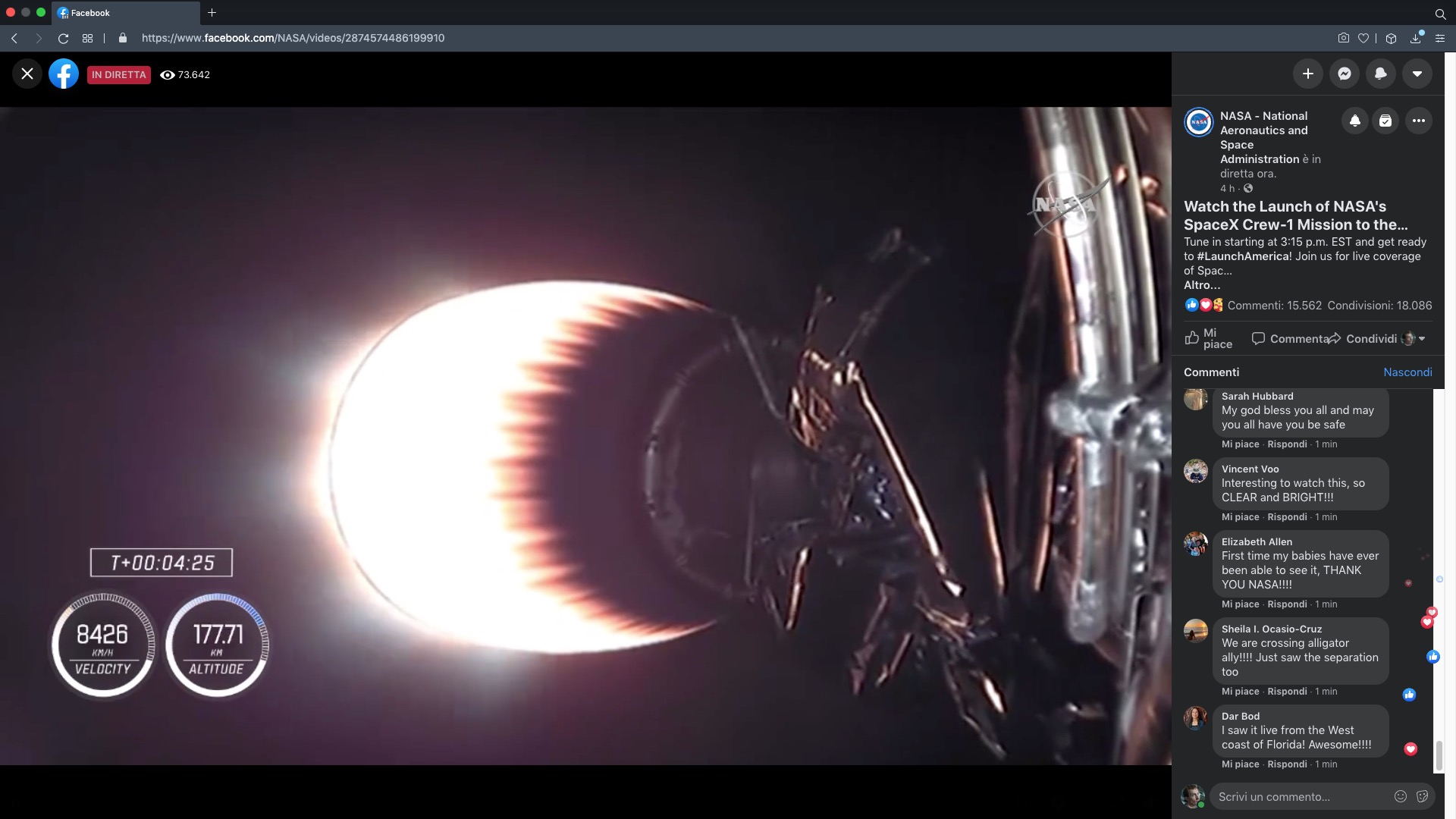Open NASA page name link

[x=1264, y=137]
